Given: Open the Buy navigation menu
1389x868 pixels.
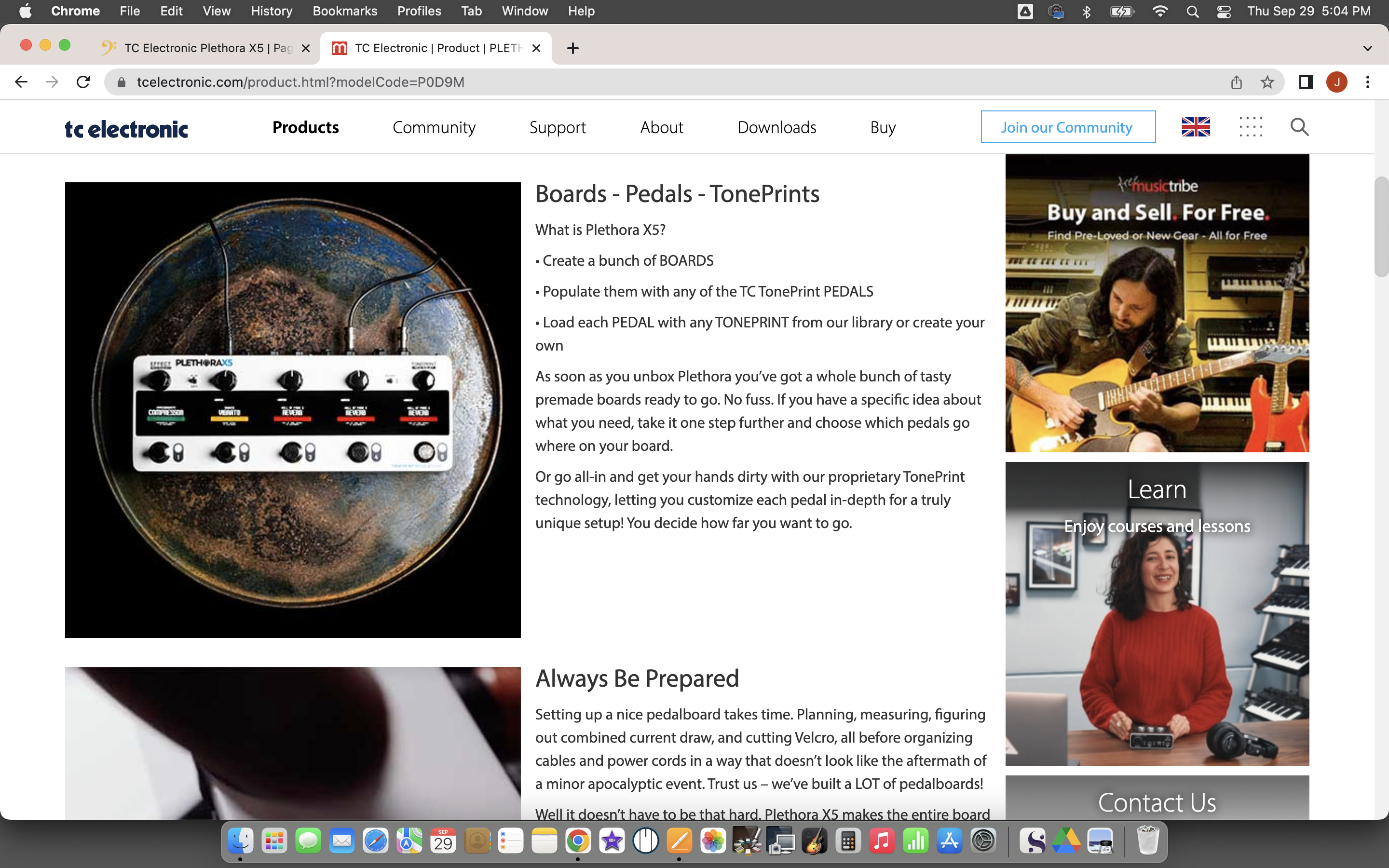Looking at the screenshot, I should (883, 127).
